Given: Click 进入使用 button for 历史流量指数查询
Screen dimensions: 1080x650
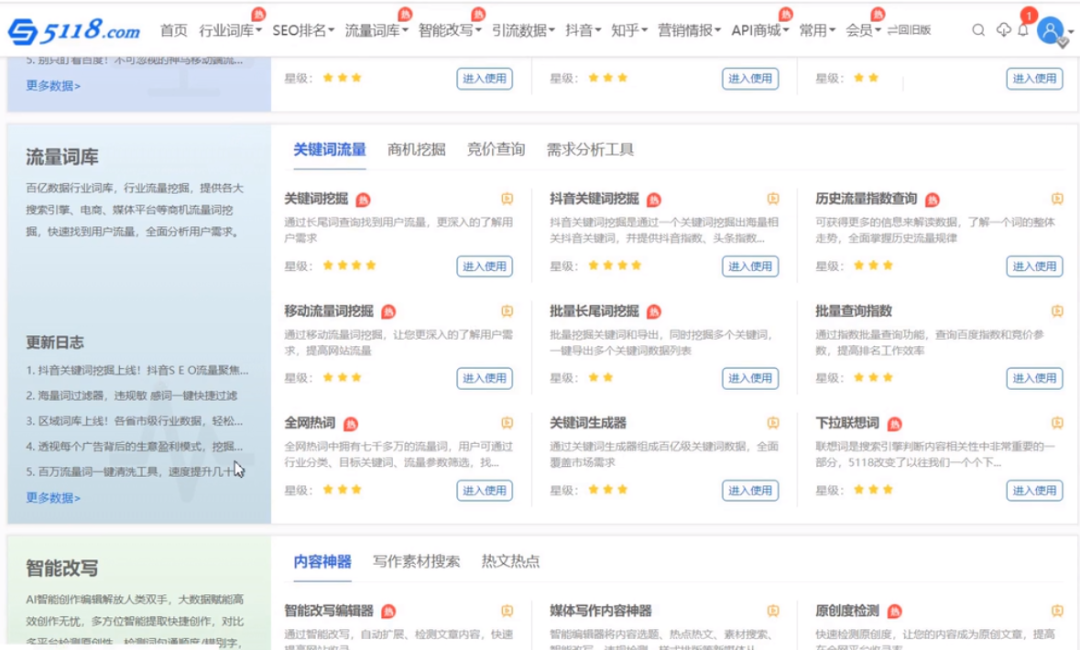Looking at the screenshot, I should pos(1034,266).
